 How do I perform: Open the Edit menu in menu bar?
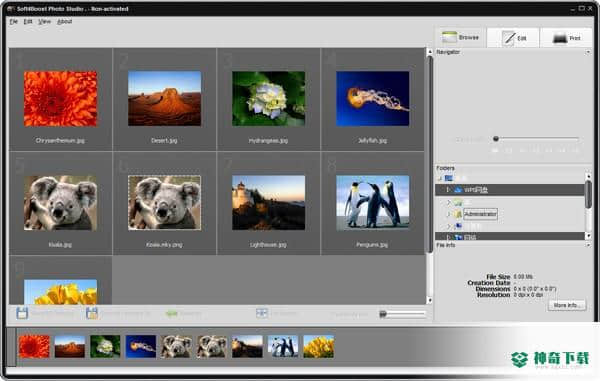[x=28, y=21]
